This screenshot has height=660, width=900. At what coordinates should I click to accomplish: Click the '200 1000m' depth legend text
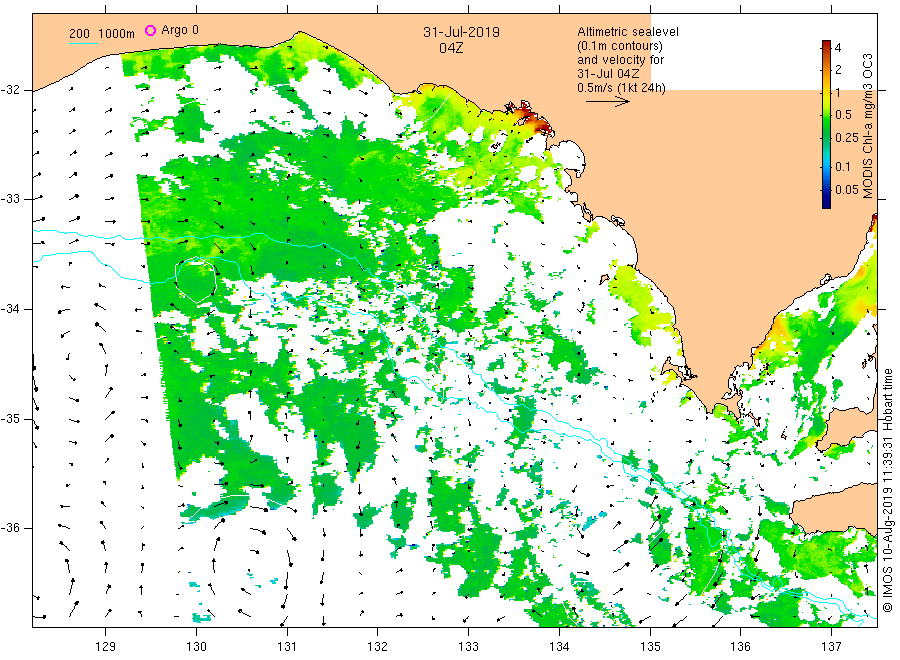point(102,34)
